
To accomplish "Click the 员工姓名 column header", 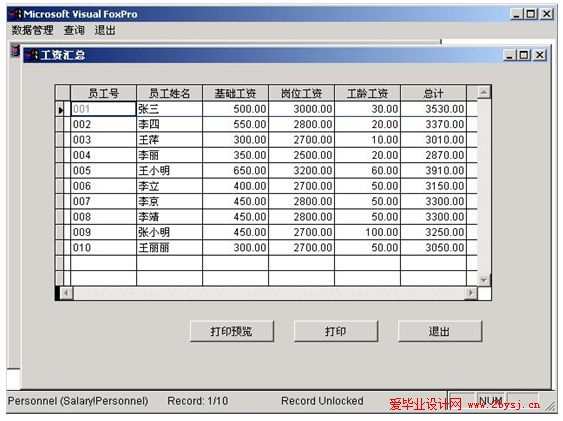I will click(x=169, y=93).
